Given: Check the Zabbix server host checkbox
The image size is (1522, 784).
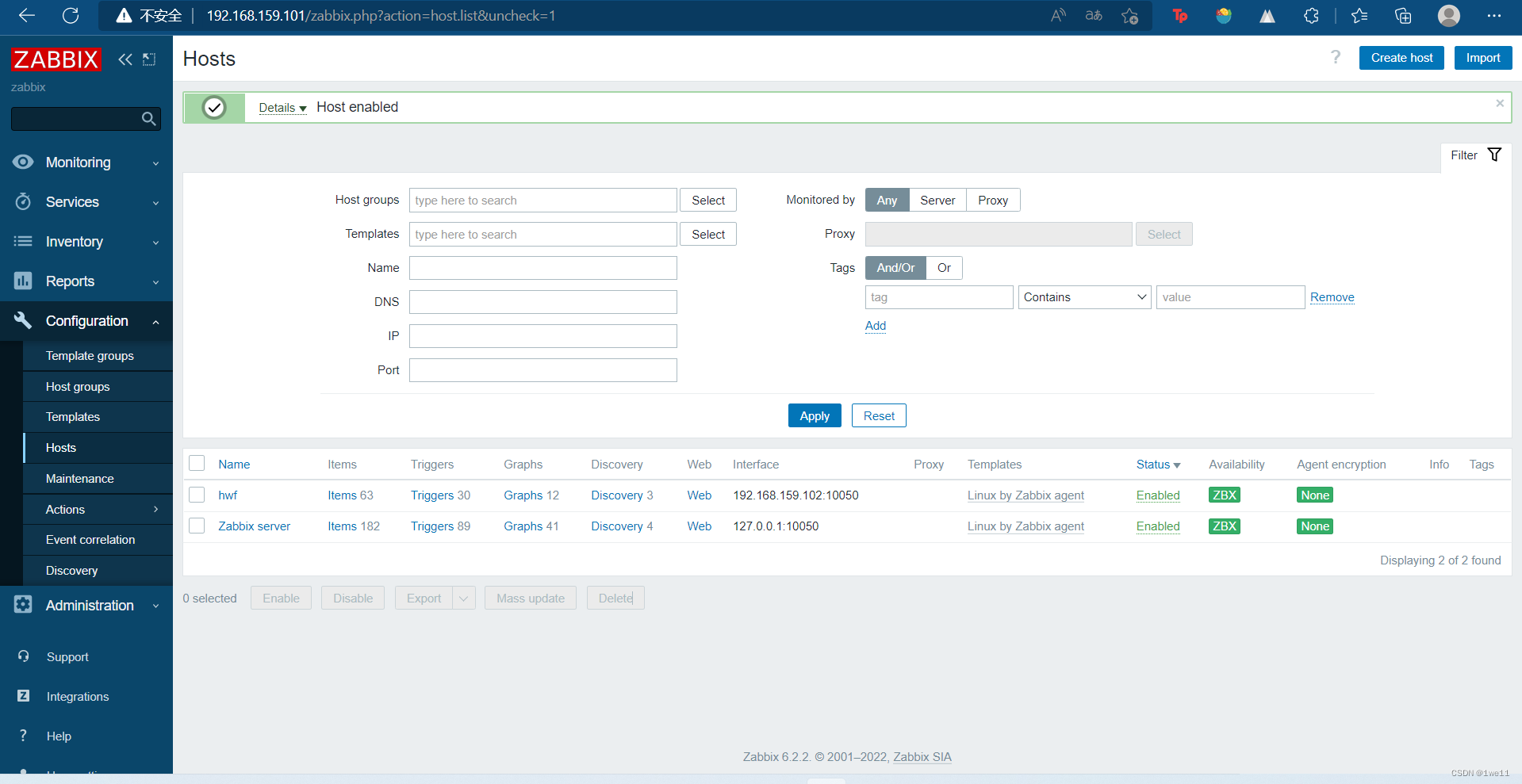Looking at the screenshot, I should [197, 526].
